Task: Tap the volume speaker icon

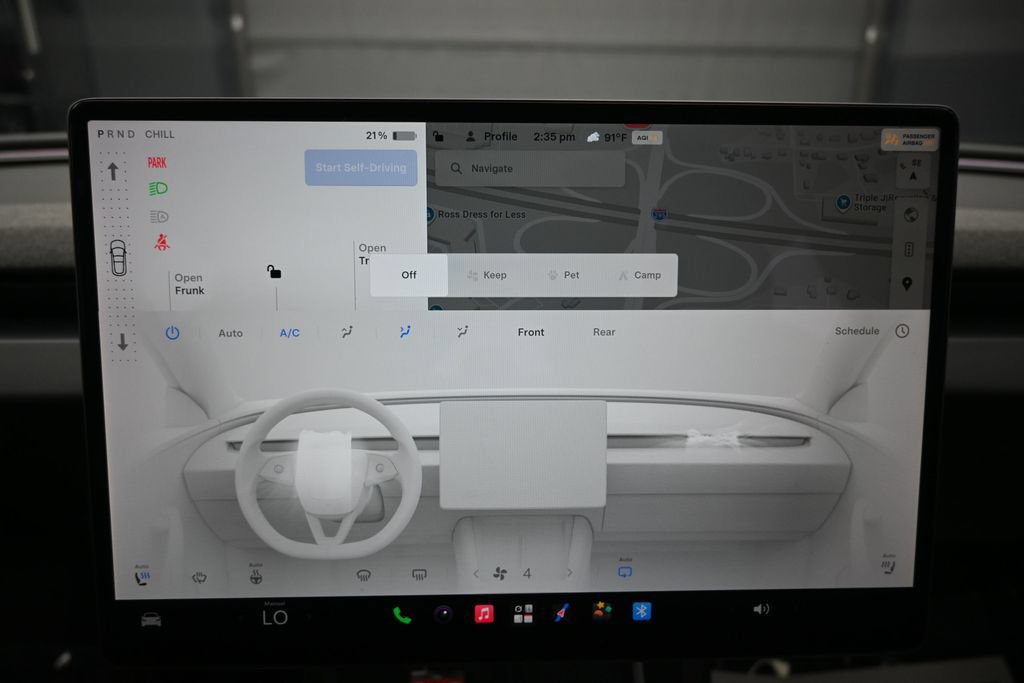Action: tap(761, 609)
